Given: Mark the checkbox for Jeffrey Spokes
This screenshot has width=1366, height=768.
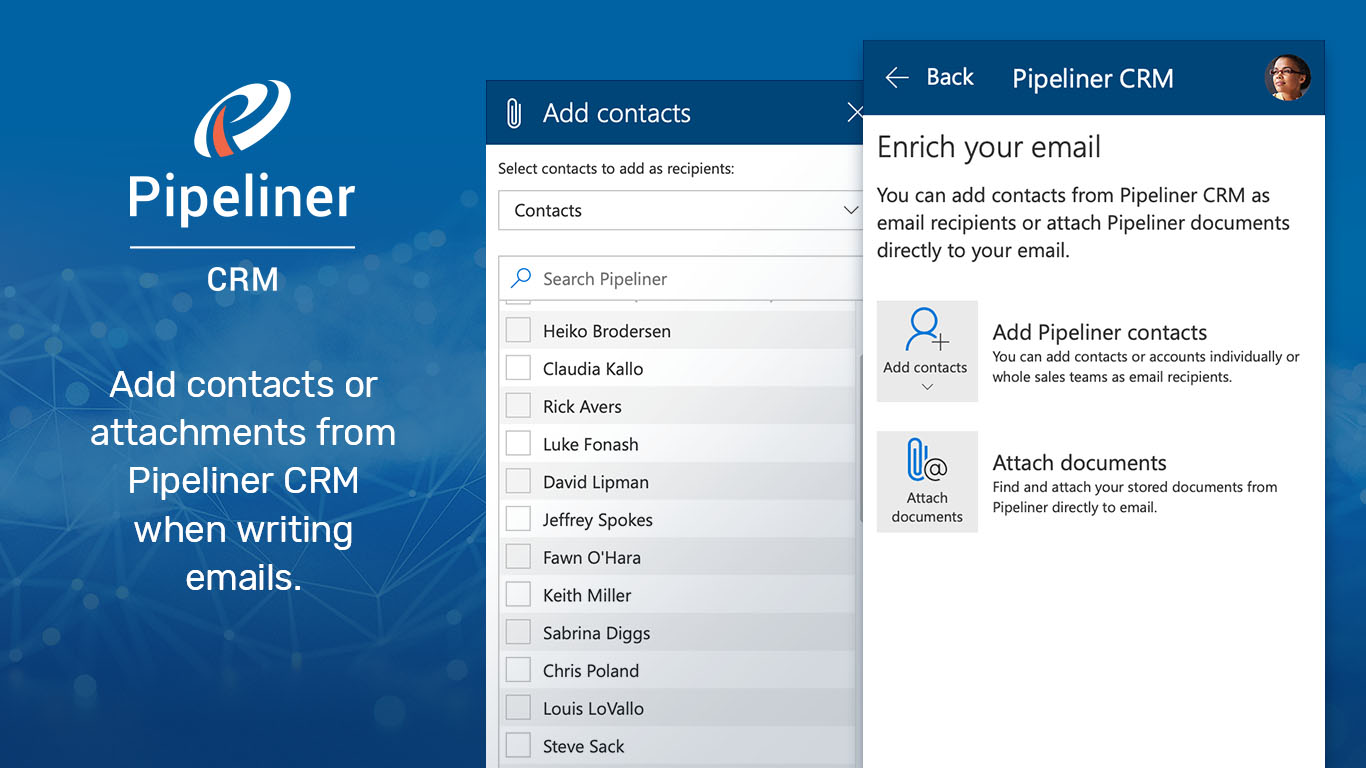Looking at the screenshot, I should tap(518, 519).
